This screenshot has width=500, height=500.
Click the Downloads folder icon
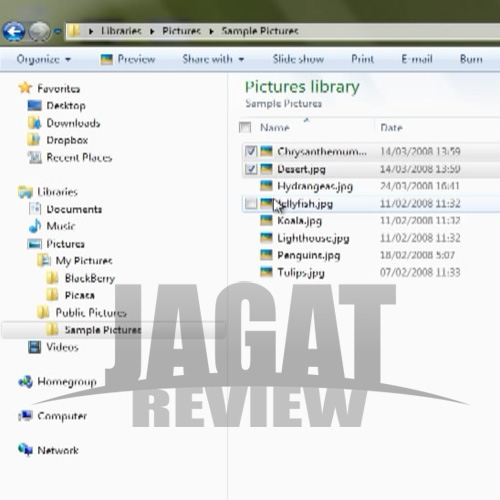pos(34,123)
